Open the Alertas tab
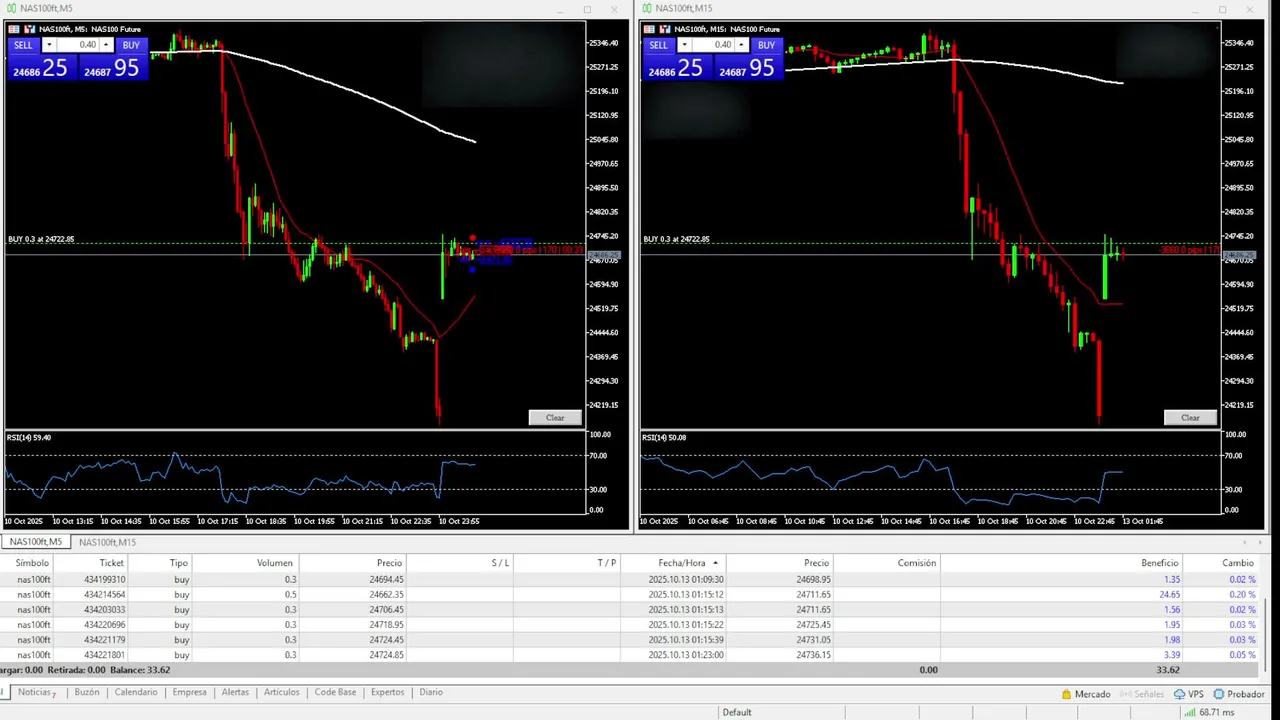 point(235,692)
